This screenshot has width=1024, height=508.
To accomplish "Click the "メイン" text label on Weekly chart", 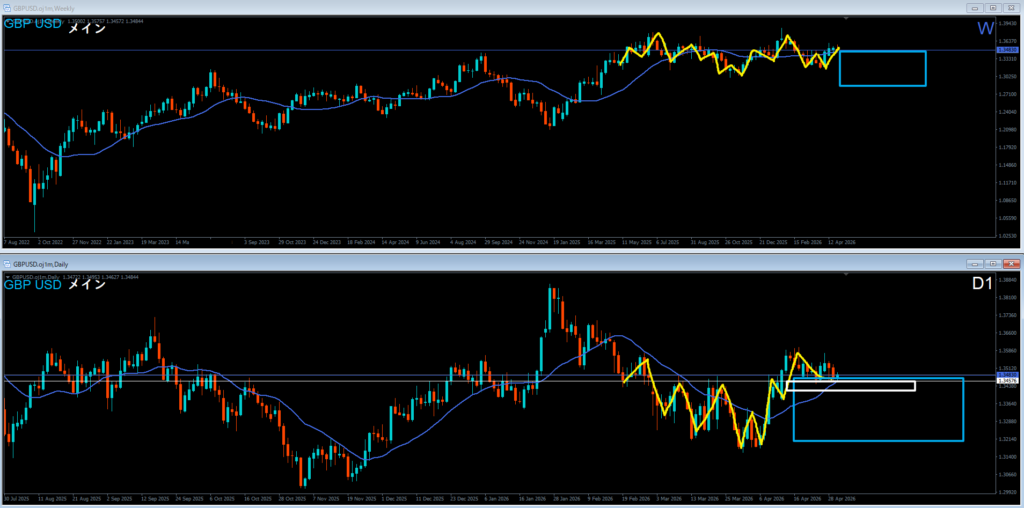I will point(86,29).
